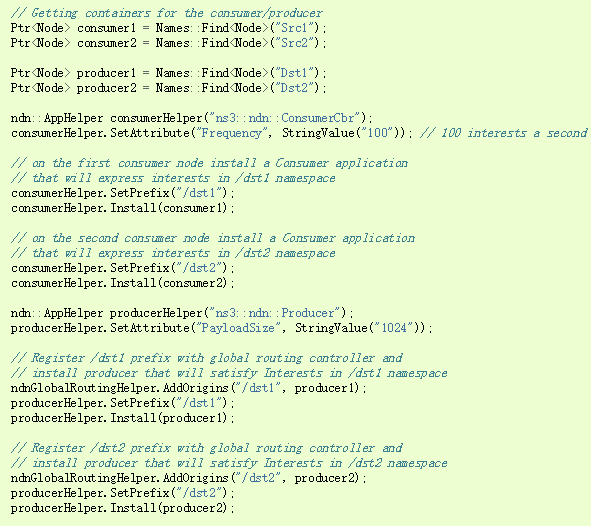Click AddOrigins("/dst1", producer1) line

point(188,388)
